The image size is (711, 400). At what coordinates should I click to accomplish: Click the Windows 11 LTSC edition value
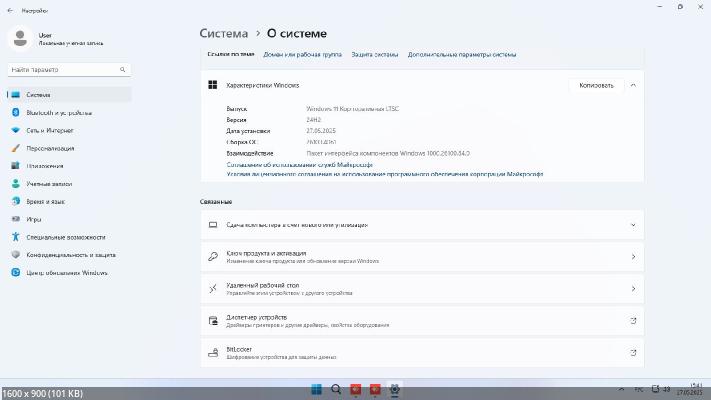[x=352, y=109]
